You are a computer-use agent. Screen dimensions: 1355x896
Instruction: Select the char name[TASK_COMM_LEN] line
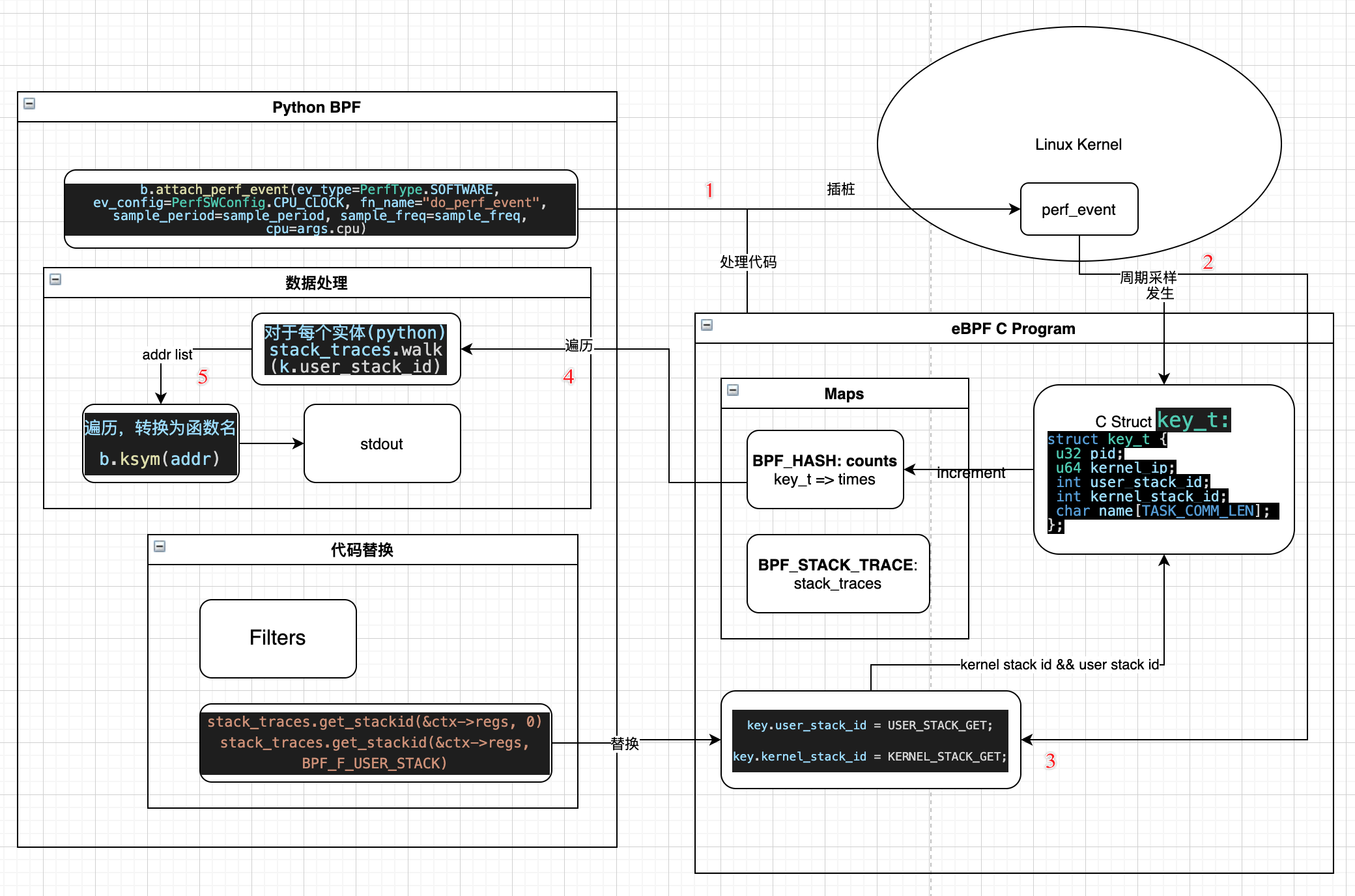coord(1163,511)
